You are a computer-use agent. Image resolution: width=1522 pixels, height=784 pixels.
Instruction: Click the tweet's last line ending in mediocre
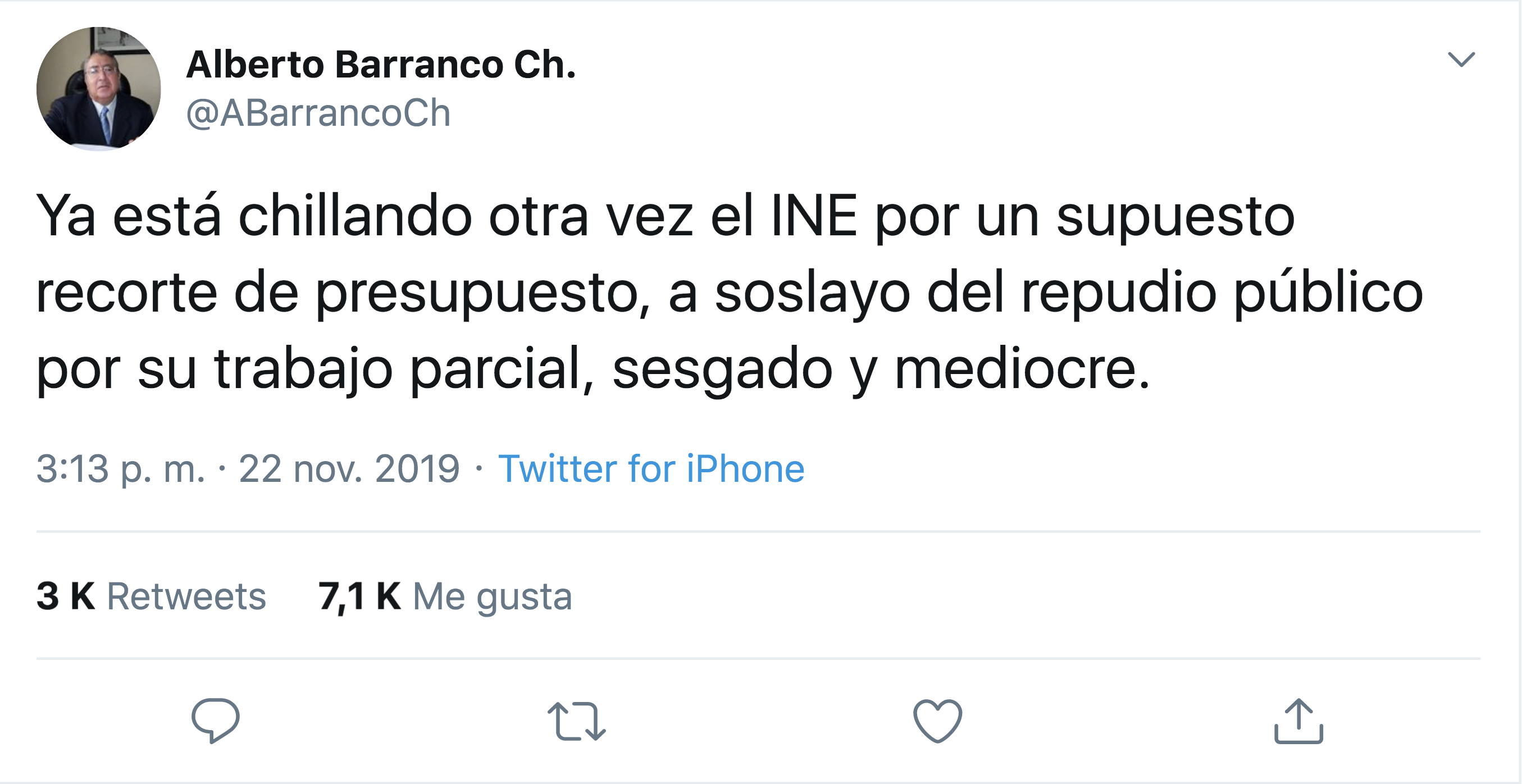[x=593, y=369]
